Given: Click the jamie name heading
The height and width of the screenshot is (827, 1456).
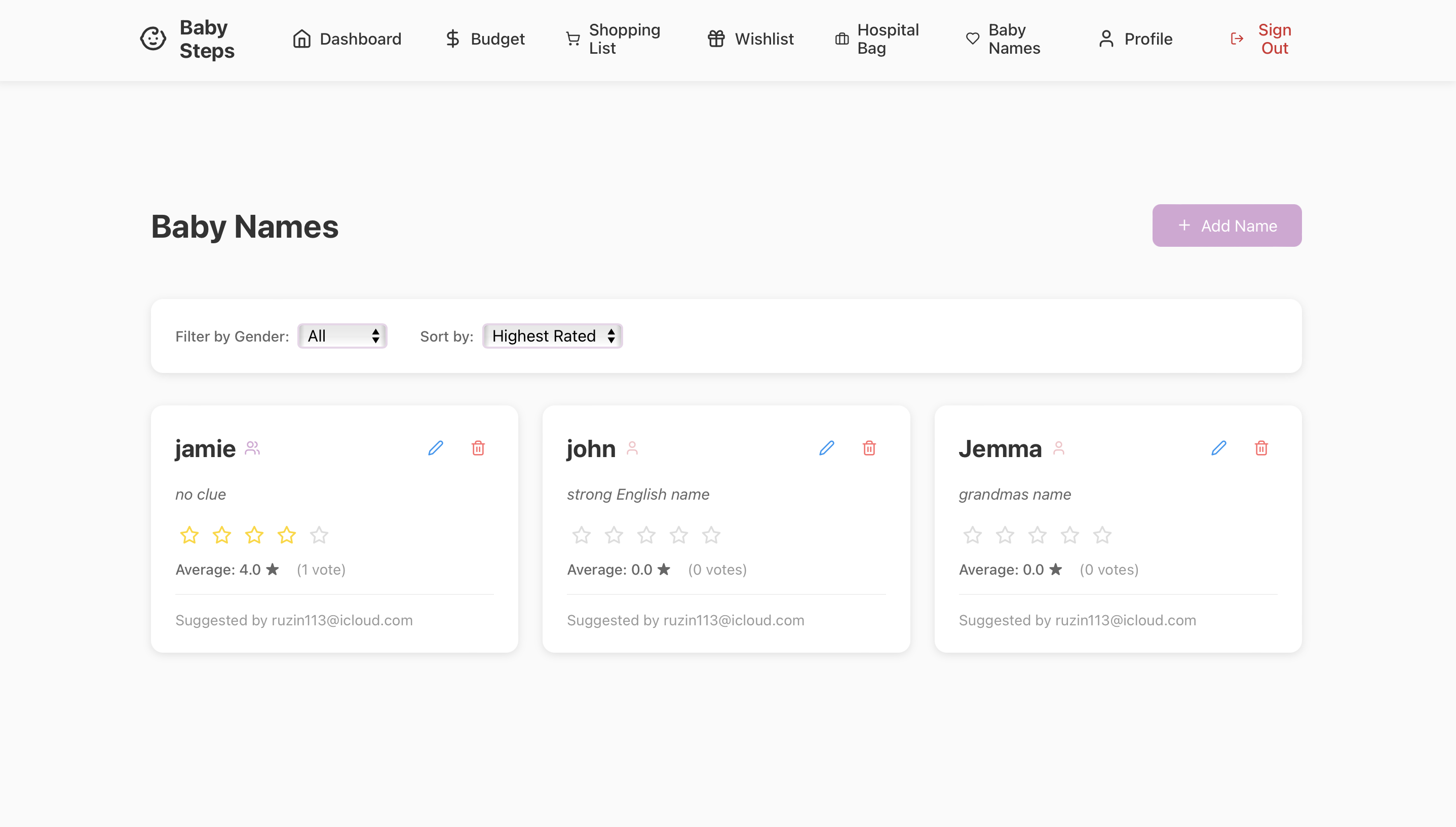Looking at the screenshot, I should click(205, 448).
